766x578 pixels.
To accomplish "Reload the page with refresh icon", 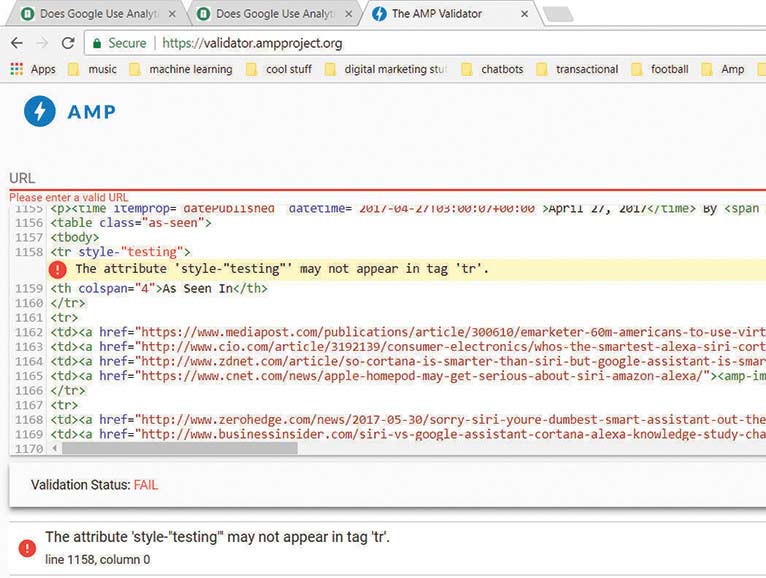I will 68,43.
